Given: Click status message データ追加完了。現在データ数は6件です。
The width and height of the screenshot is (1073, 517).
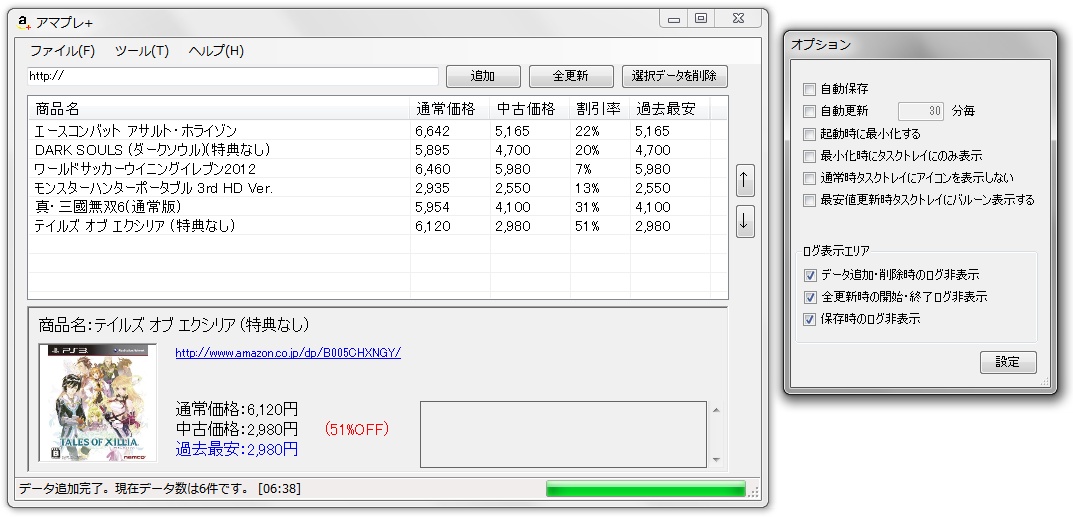Looking at the screenshot, I should (135, 489).
